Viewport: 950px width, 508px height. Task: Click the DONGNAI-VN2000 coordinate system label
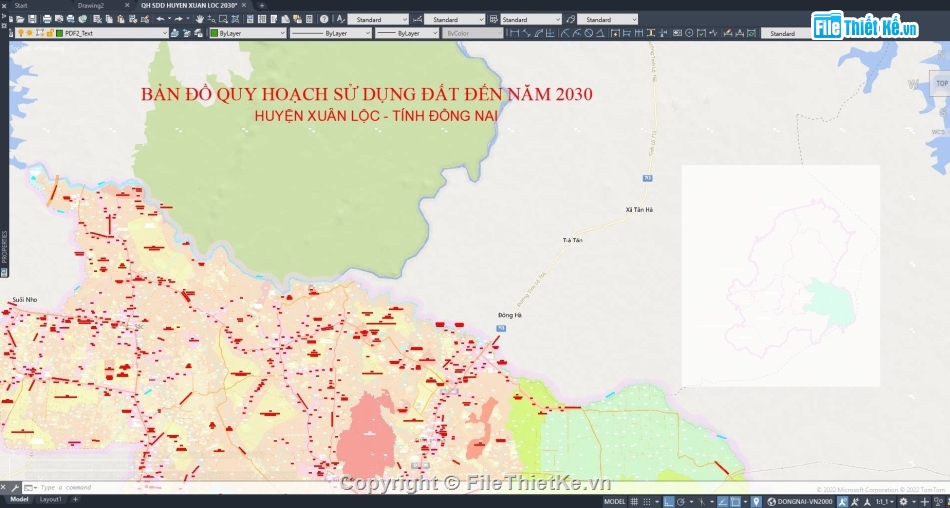[x=805, y=501]
